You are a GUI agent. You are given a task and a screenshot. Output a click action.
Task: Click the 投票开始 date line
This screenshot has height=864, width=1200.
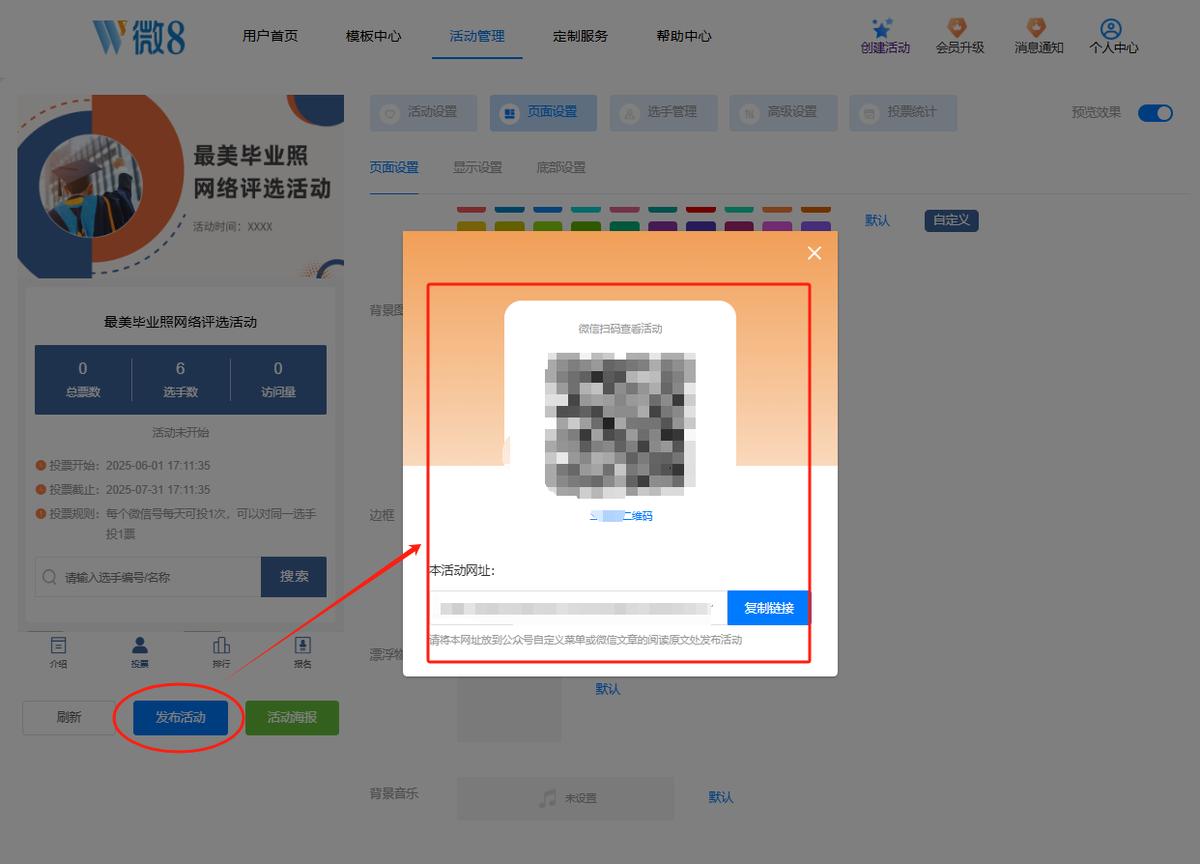(x=123, y=465)
